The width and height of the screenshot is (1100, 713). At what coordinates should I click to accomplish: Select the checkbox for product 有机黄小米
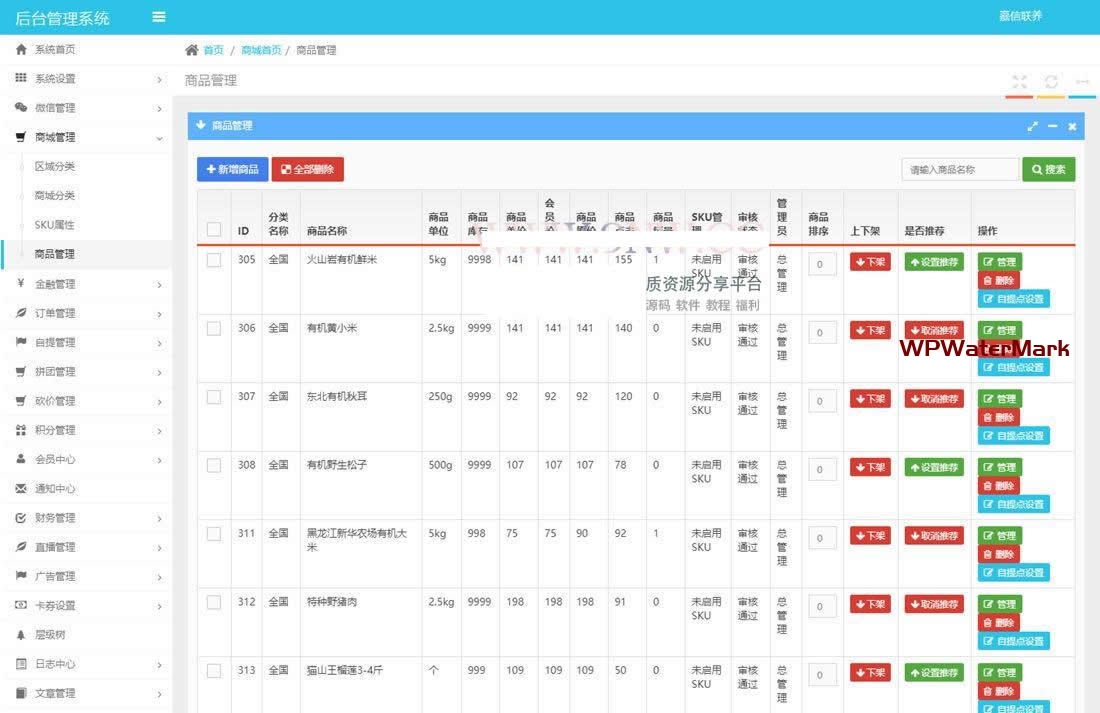[x=214, y=328]
